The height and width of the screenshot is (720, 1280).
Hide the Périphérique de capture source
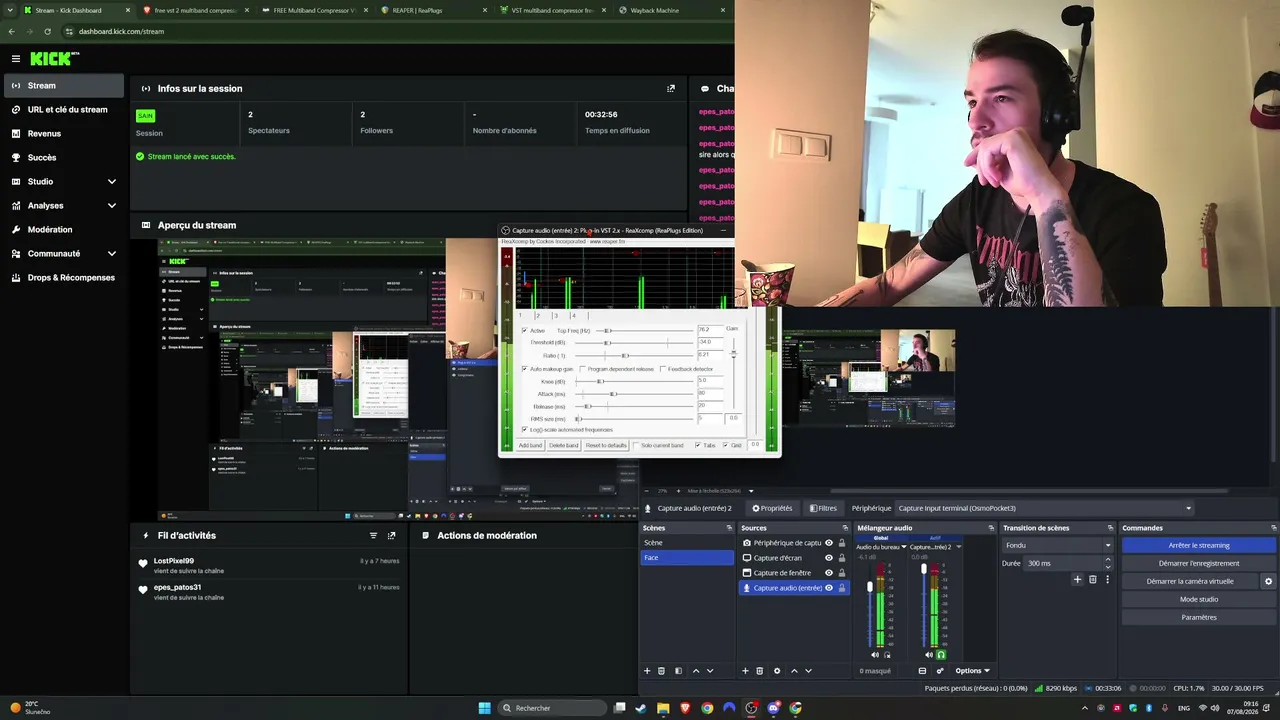[x=828, y=543]
